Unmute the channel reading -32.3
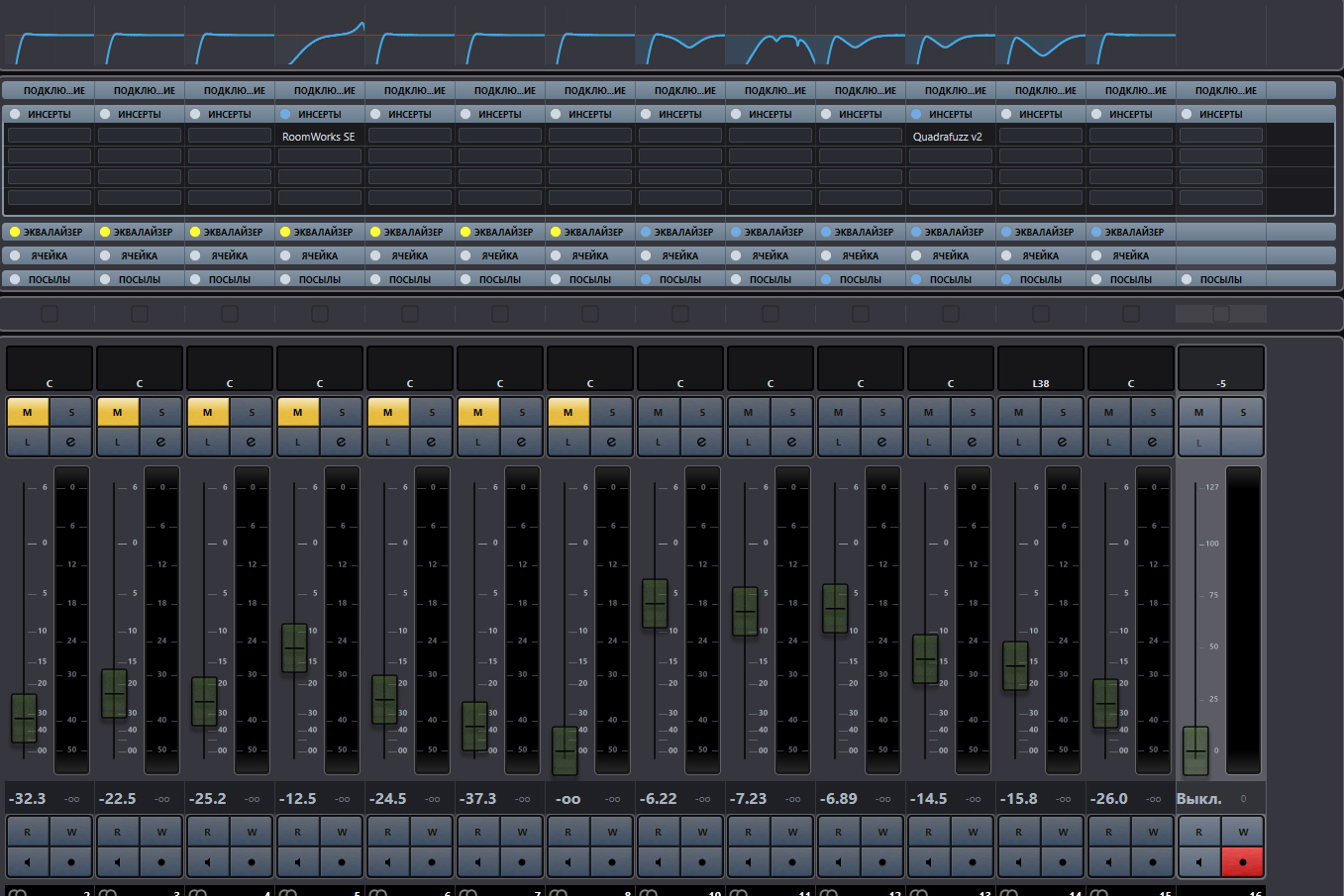This screenshot has height=896, width=1344. pyautogui.click(x=28, y=412)
